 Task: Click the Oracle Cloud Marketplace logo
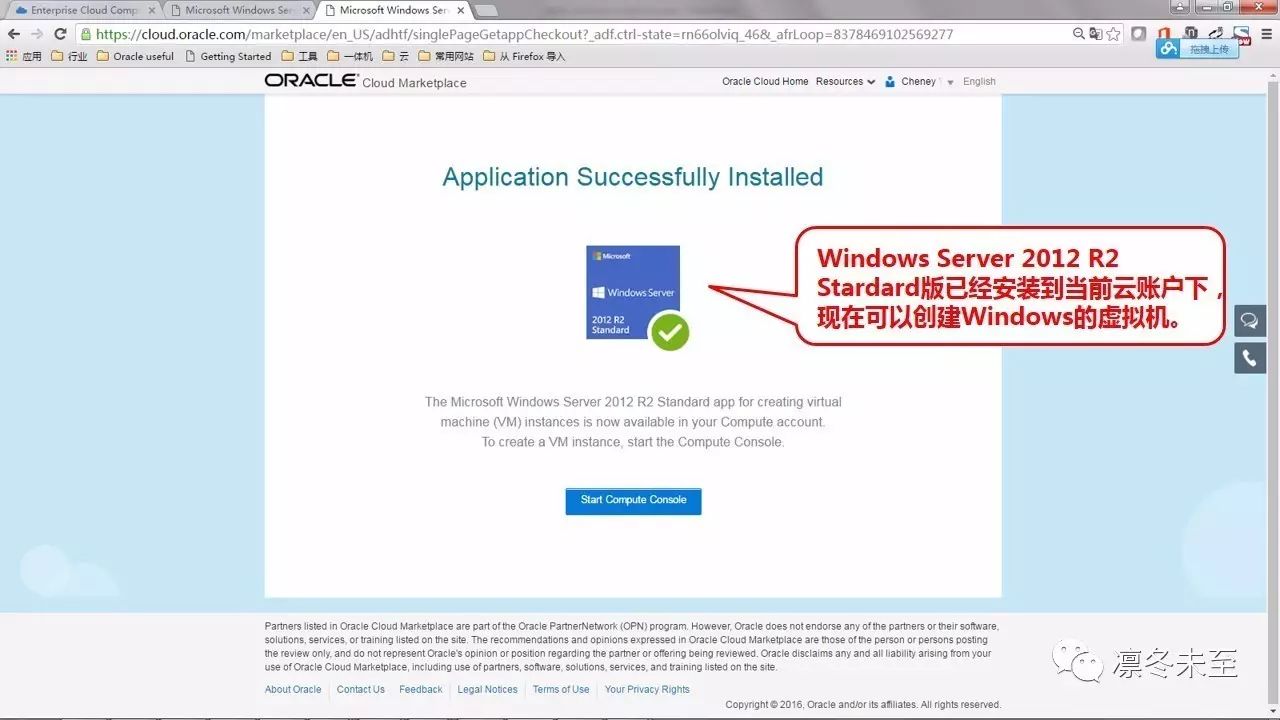click(x=365, y=81)
